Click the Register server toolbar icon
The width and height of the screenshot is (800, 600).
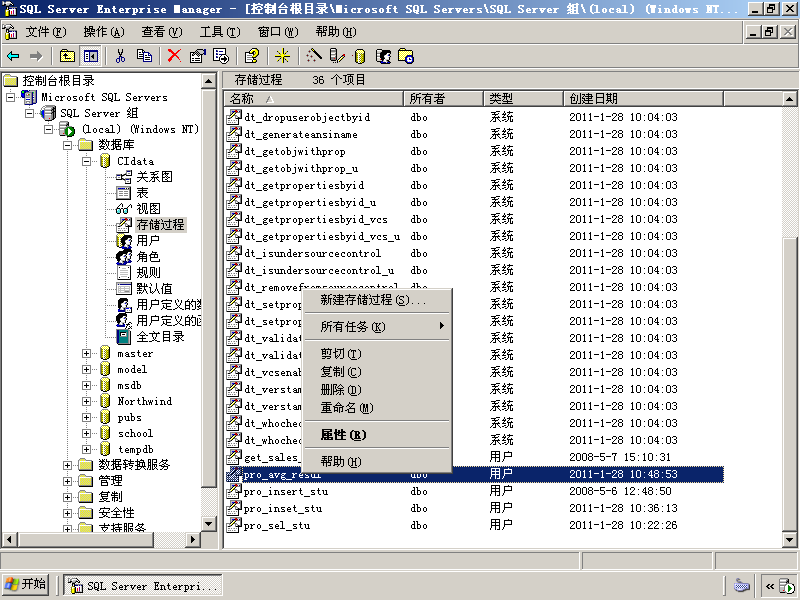(337, 56)
